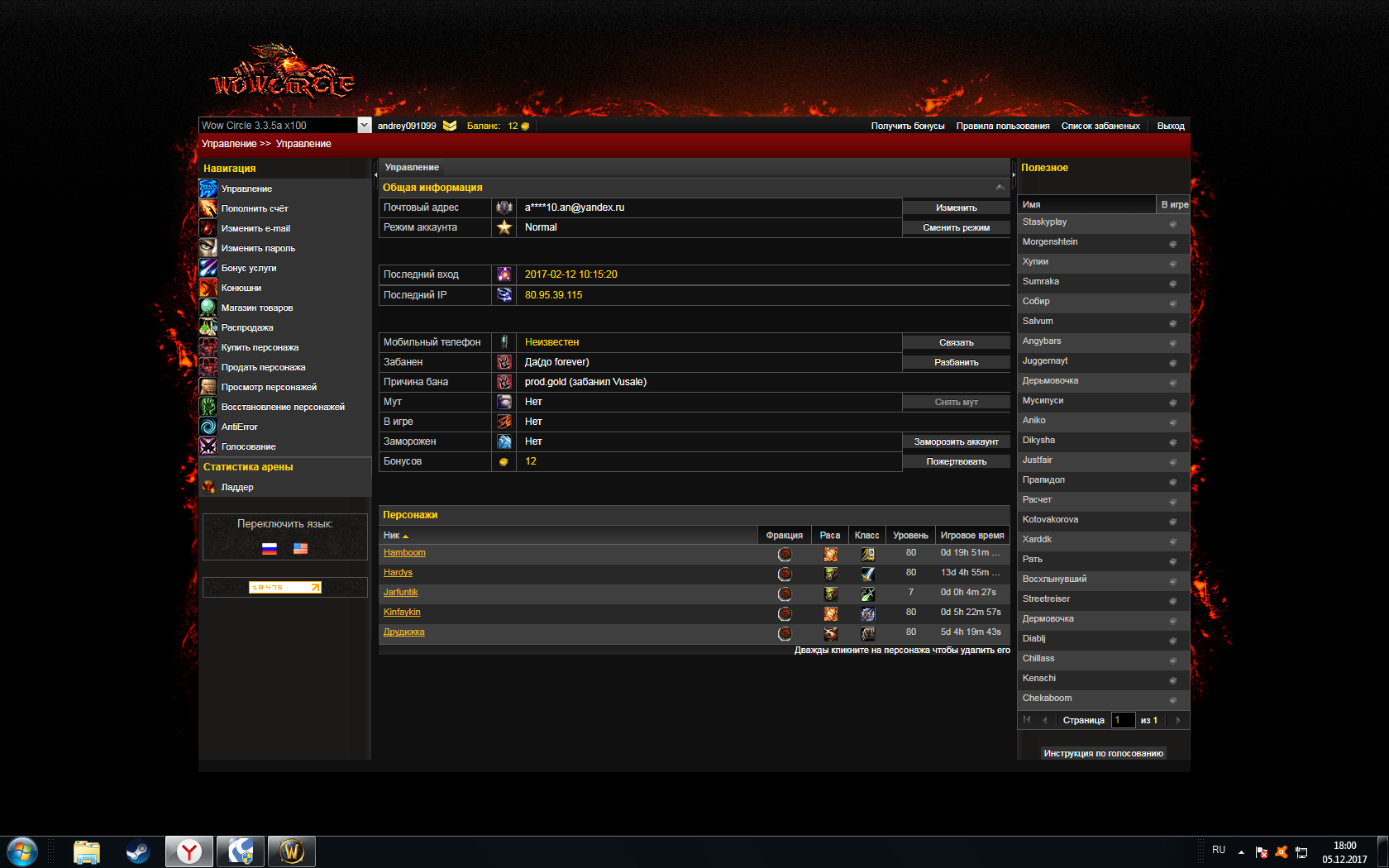Open the Wow Circle 3.3.5a x100 realm dropdown

[364, 126]
